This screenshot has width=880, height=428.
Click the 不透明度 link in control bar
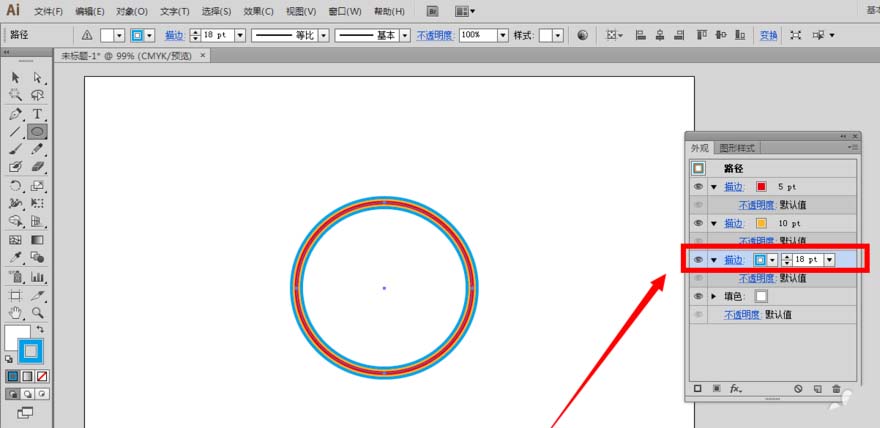(x=434, y=35)
